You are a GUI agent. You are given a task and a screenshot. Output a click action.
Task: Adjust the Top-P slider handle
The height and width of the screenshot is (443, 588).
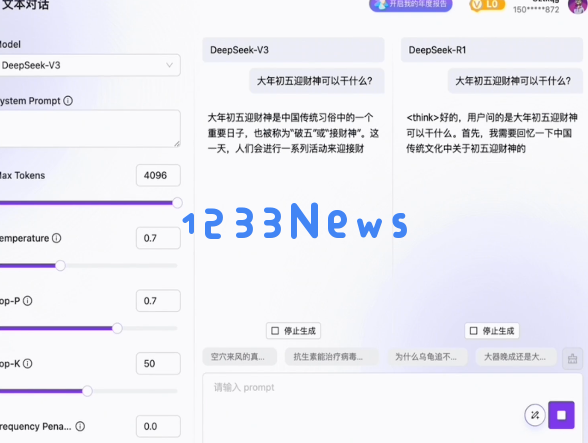117,328
